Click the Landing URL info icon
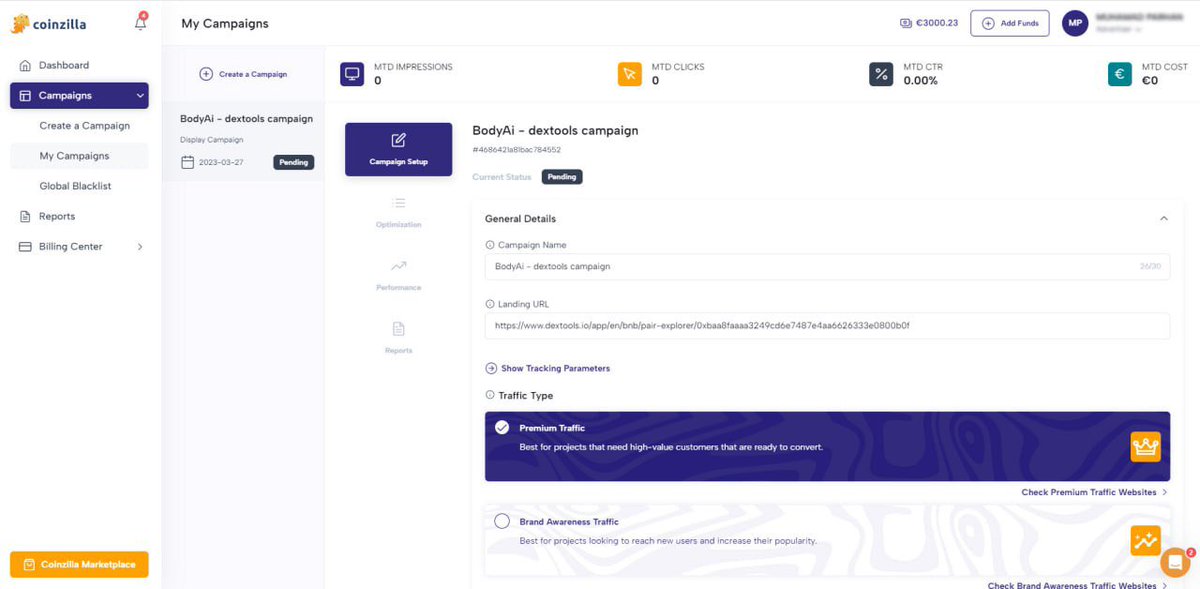Image resolution: width=1200 pixels, height=589 pixels. [x=489, y=304]
